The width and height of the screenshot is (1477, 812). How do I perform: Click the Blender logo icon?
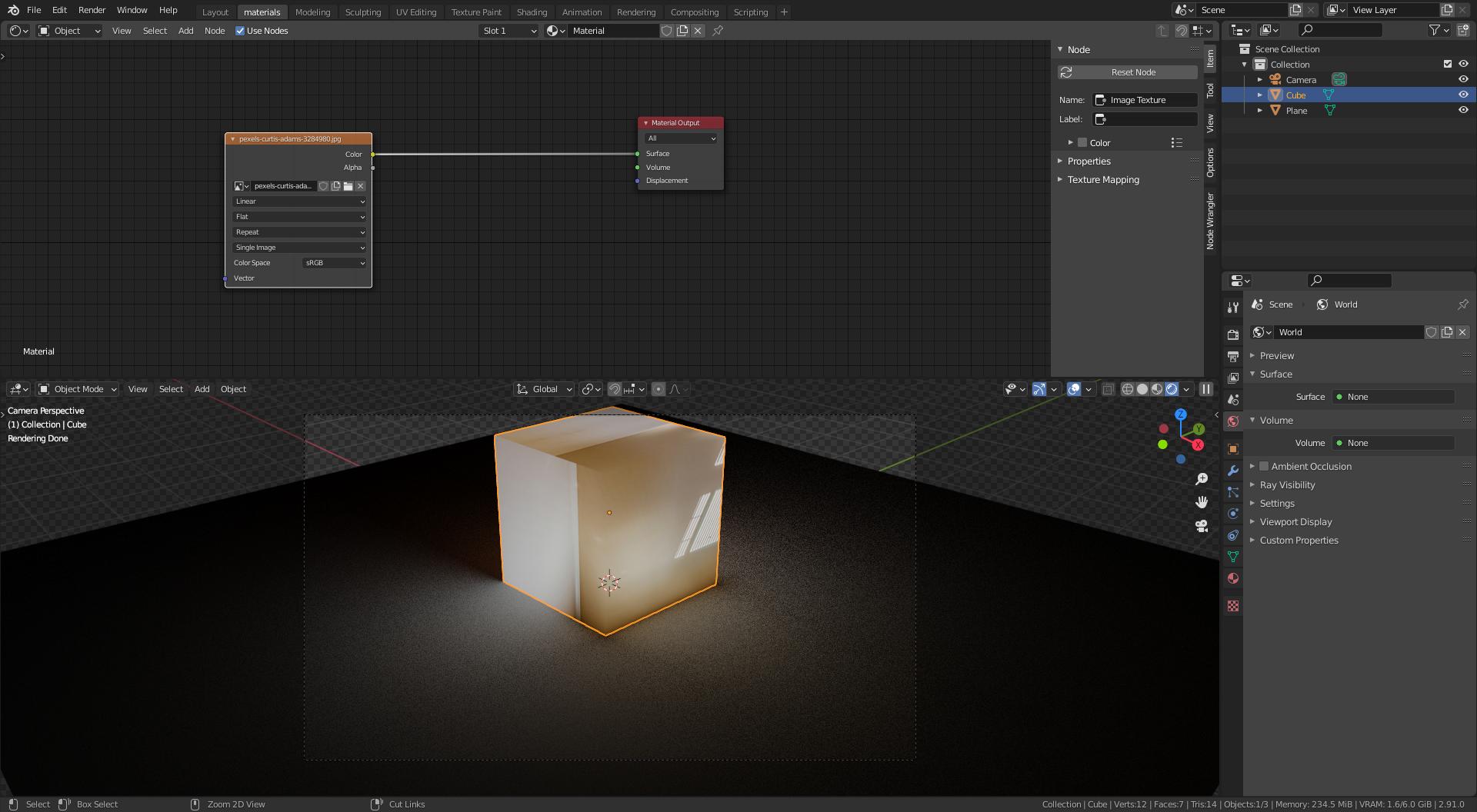[x=13, y=10]
